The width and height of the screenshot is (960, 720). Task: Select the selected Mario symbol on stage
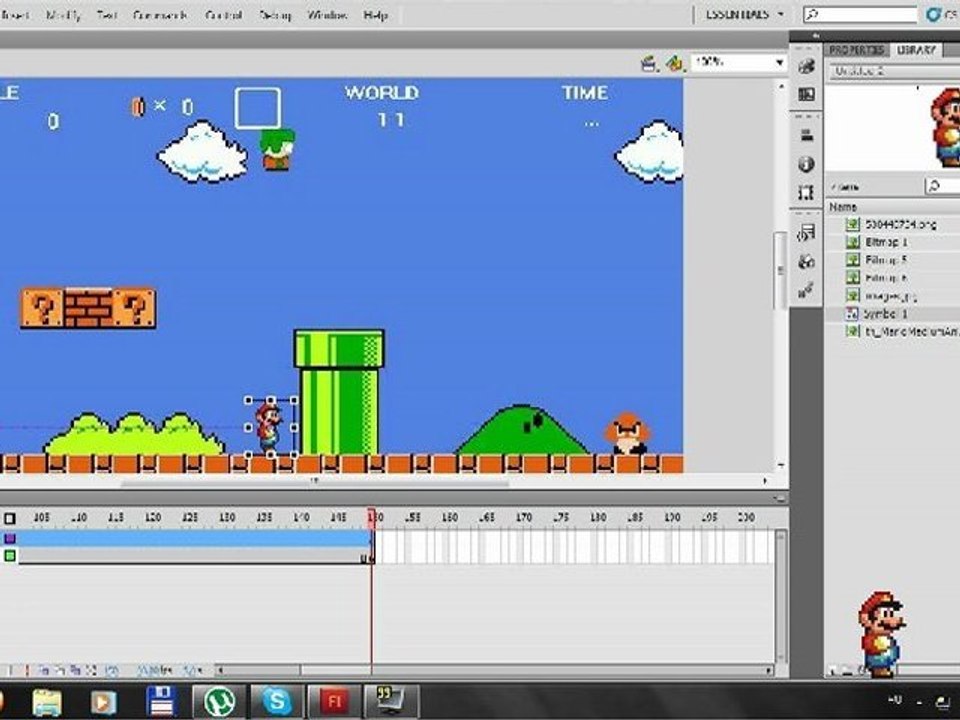tap(270, 427)
